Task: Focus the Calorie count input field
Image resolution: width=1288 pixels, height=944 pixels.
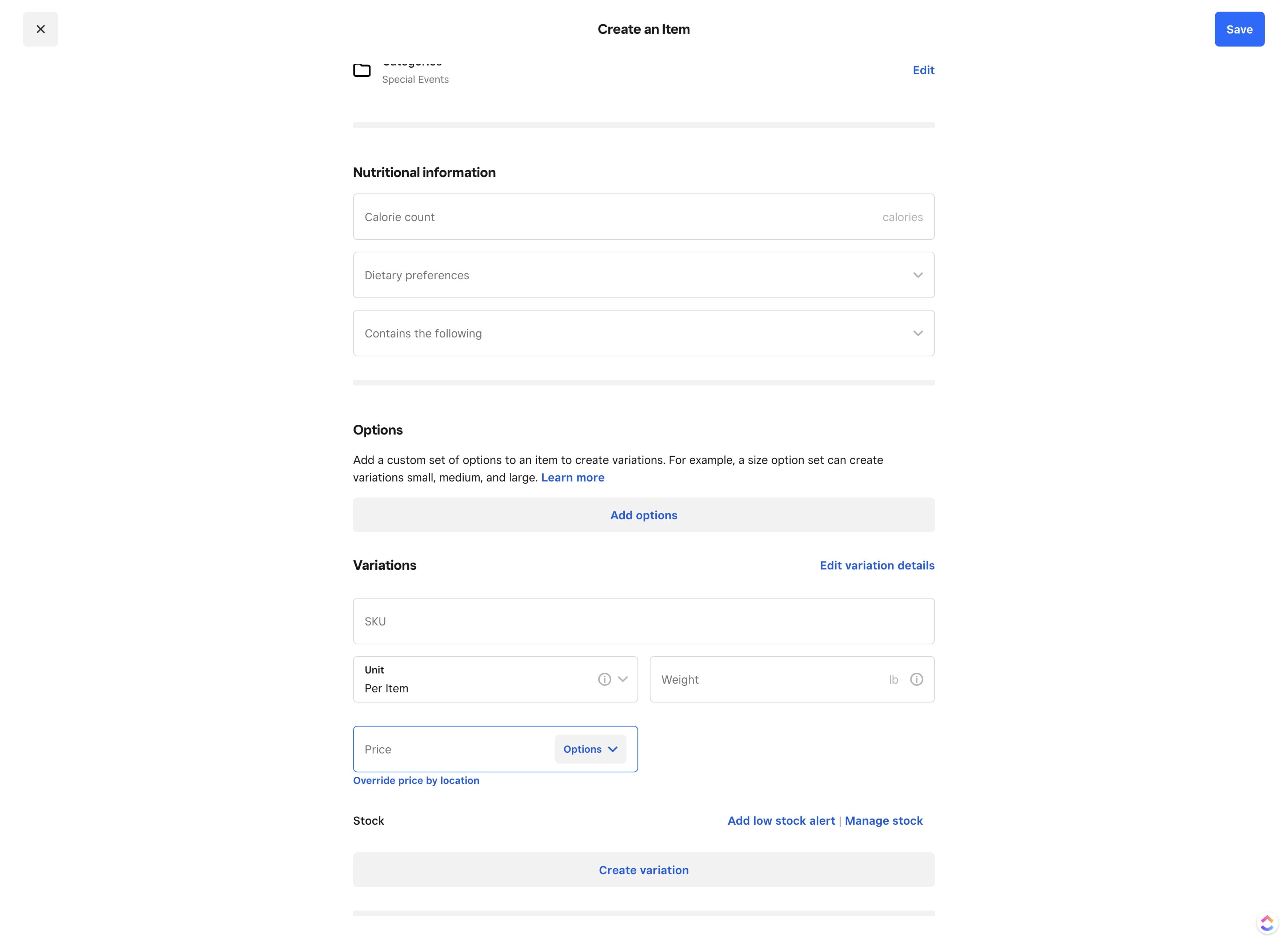Action: (x=617, y=217)
